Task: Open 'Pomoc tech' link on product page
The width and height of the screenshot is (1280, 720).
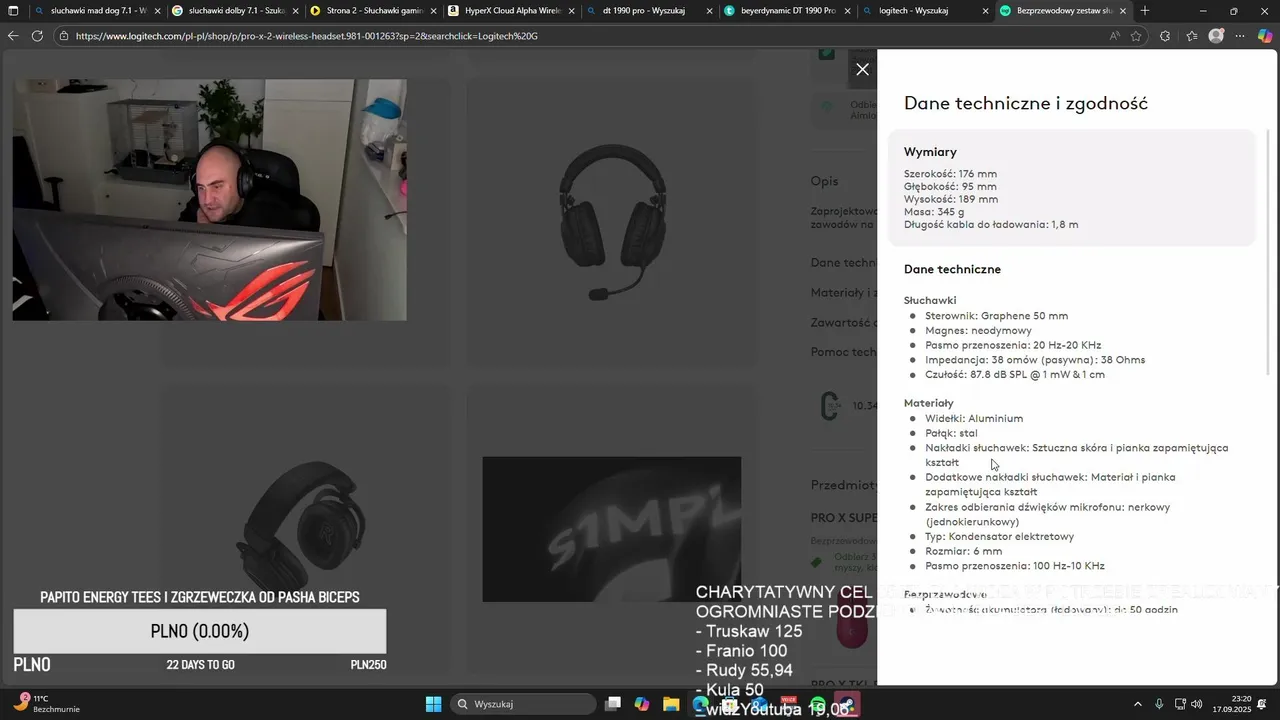Action: pyautogui.click(x=844, y=351)
